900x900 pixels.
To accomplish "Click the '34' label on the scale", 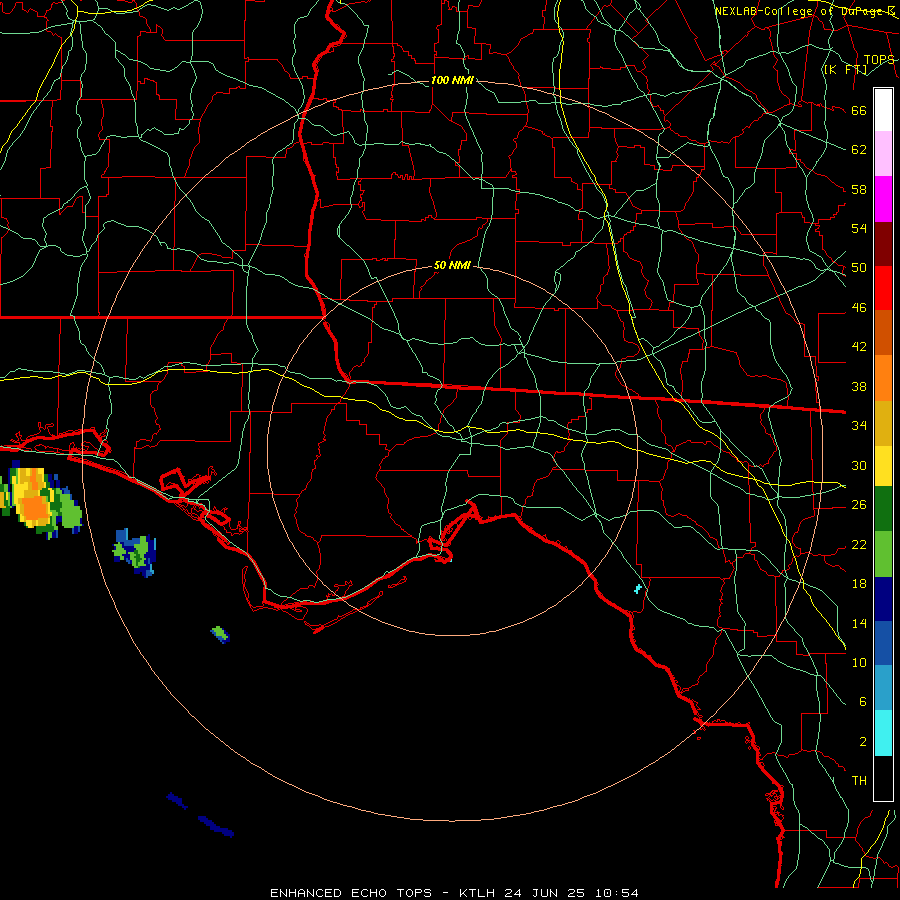I will [859, 426].
